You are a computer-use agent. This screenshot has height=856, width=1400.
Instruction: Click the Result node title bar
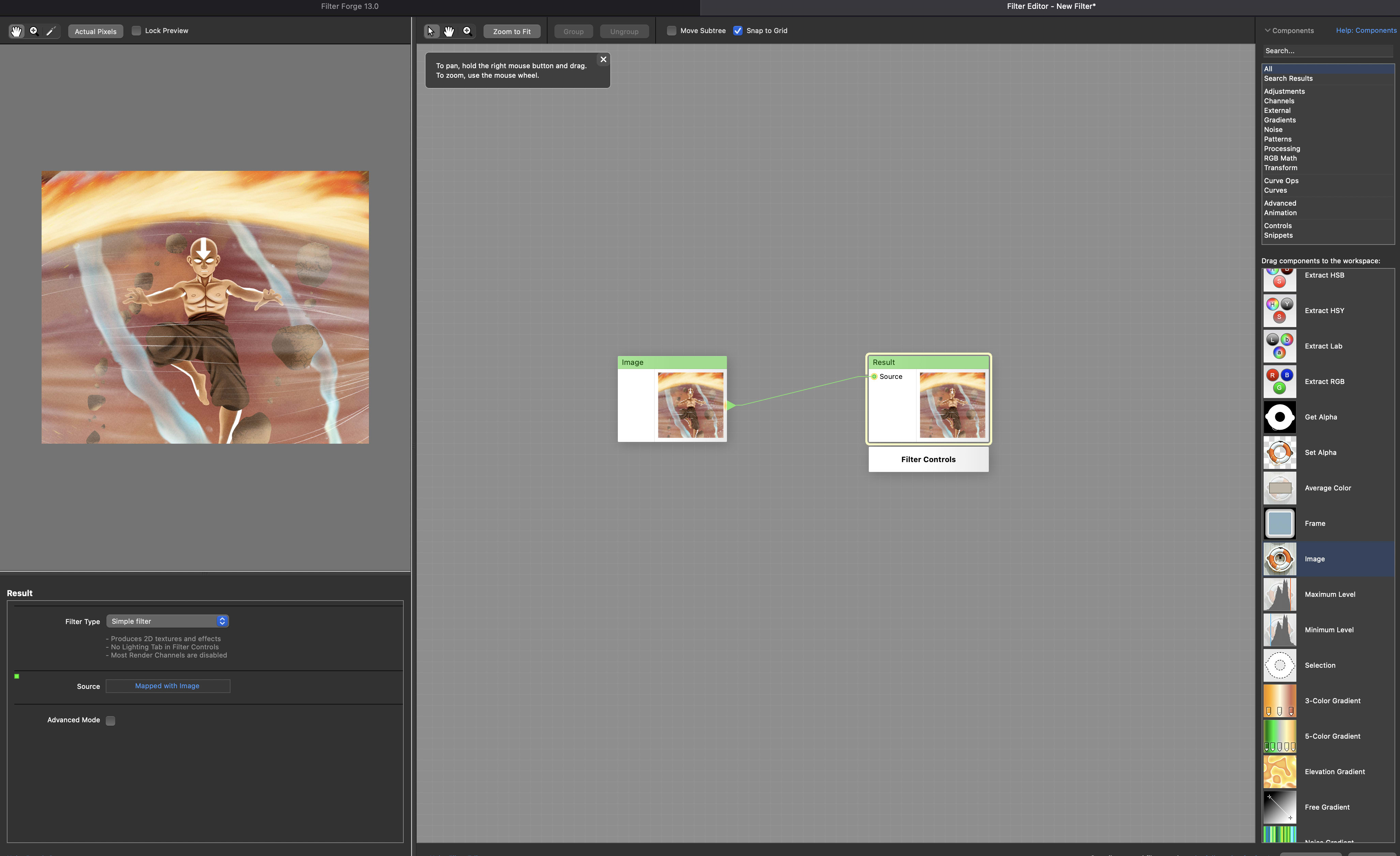928,362
